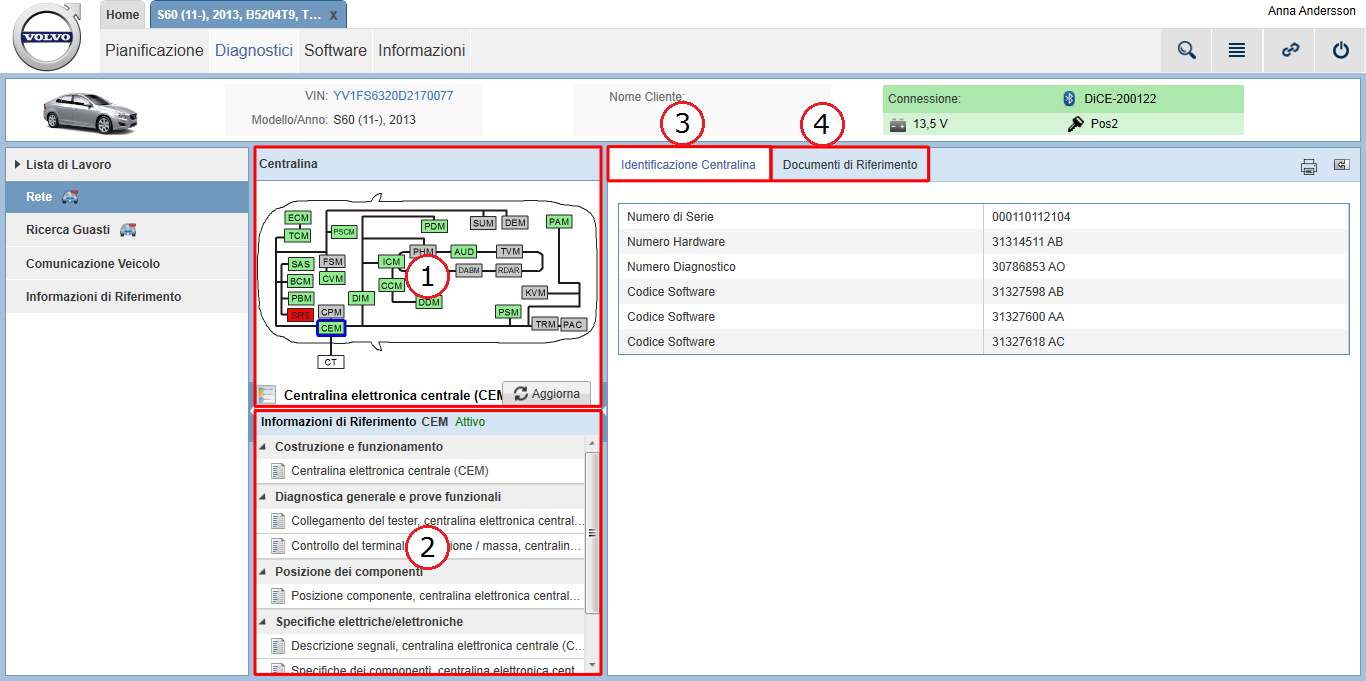The image size is (1366, 681).
Task: Select the TVM control unit node
Action: (x=510, y=251)
